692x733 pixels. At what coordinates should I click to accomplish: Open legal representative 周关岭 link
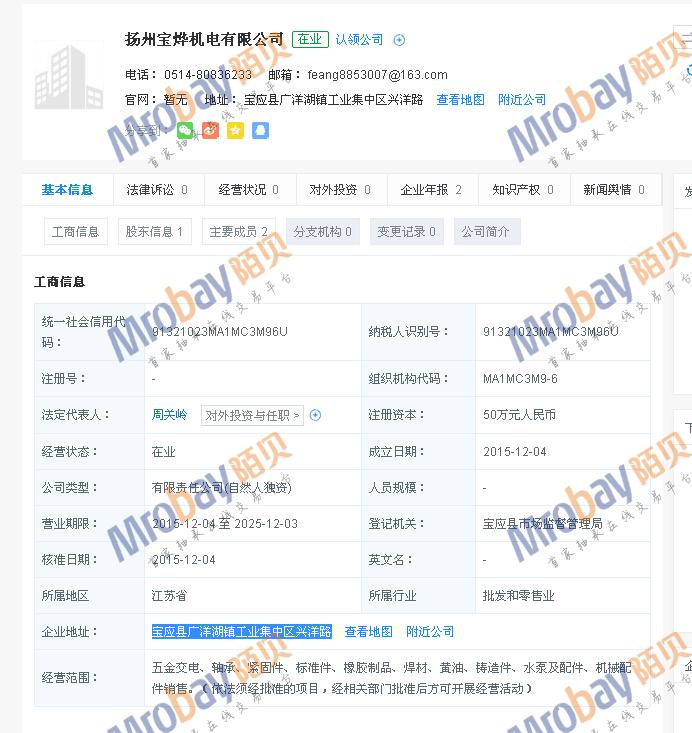(169, 415)
